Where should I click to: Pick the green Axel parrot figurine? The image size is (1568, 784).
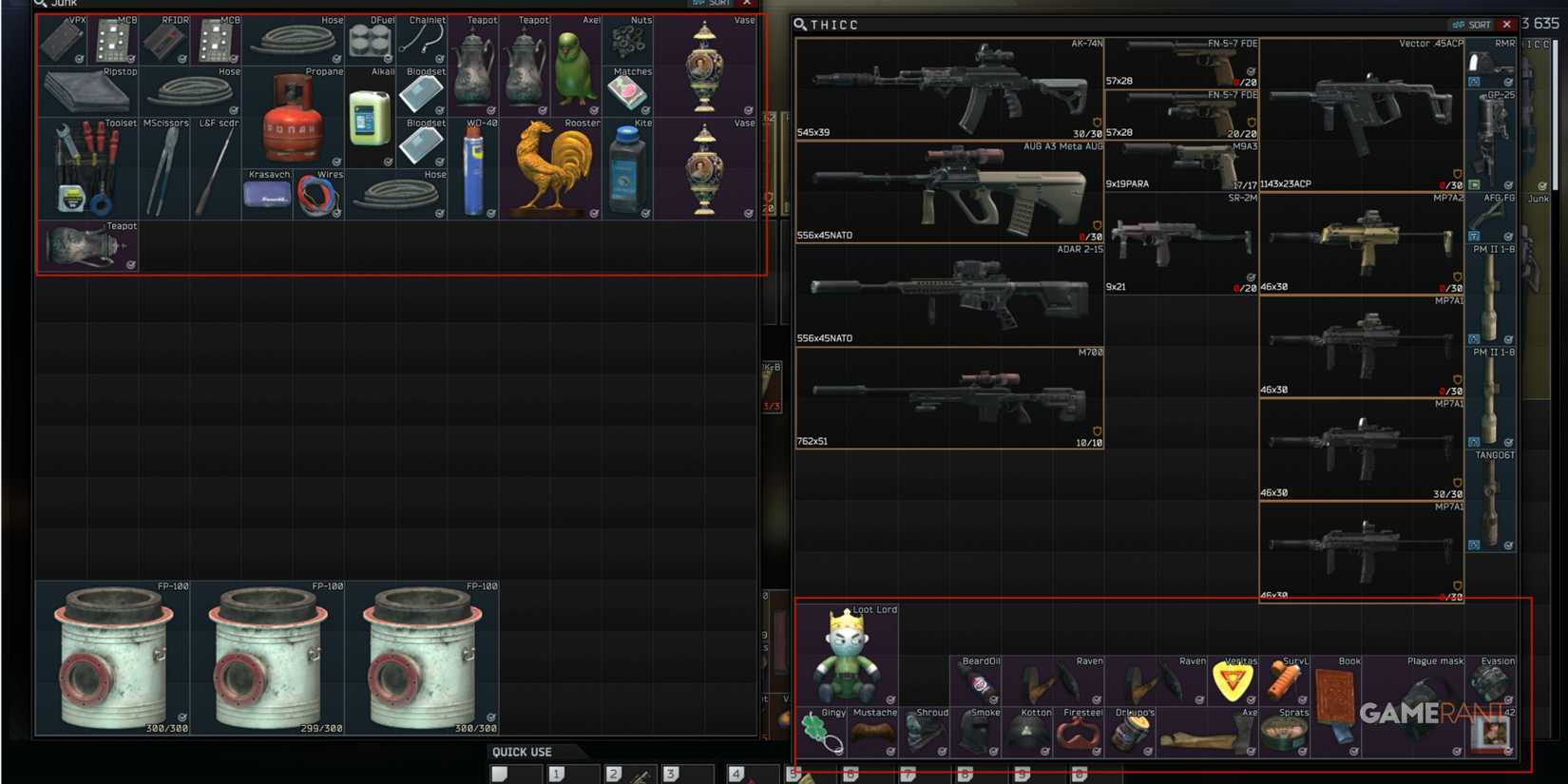[x=575, y=65]
